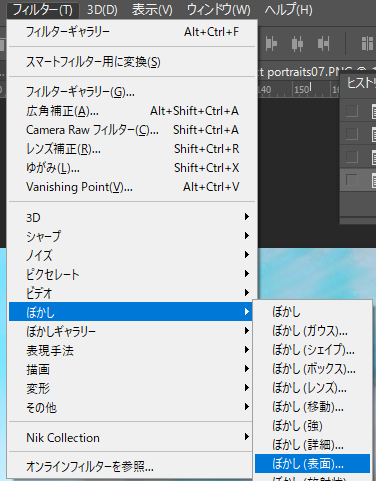
Task: Expand the 3D filter submenu
Action: (x=132, y=217)
